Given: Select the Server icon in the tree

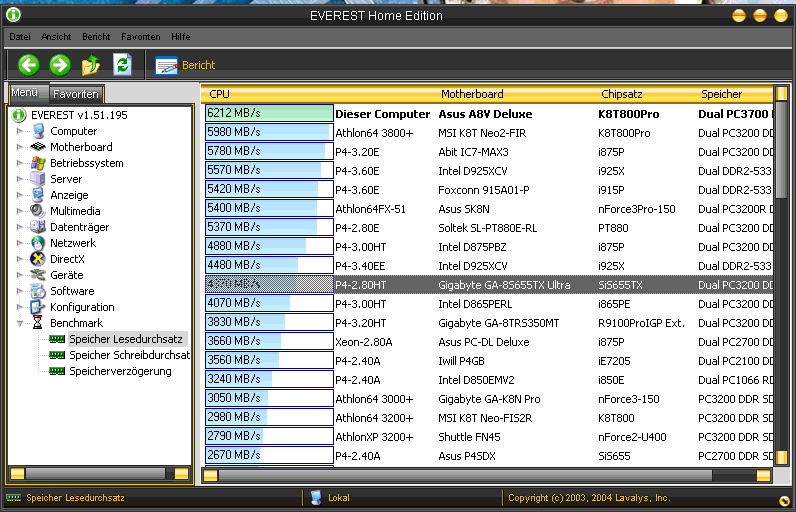Looking at the screenshot, I should [x=38, y=179].
